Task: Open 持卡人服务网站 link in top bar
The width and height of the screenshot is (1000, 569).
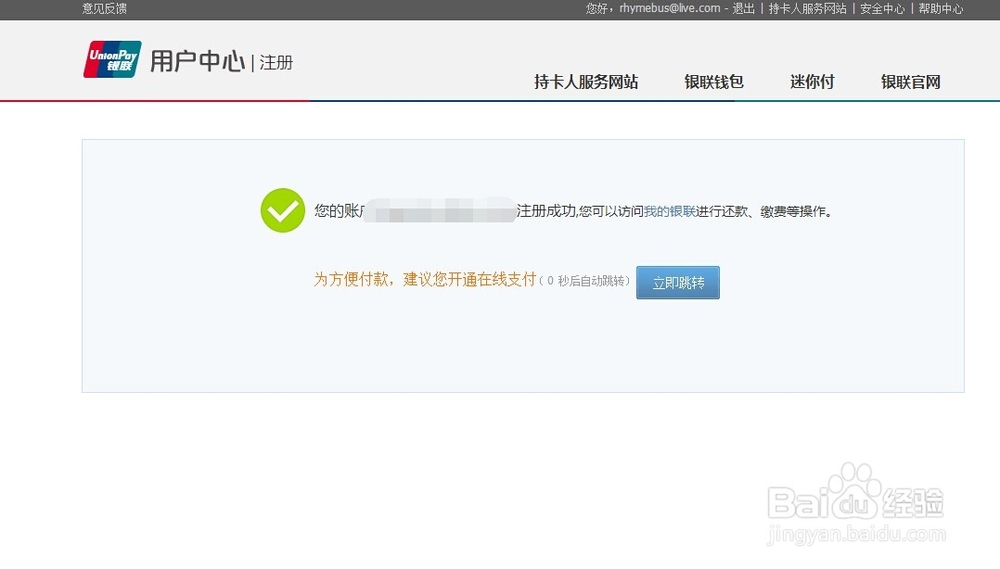Action: pyautogui.click(x=807, y=8)
